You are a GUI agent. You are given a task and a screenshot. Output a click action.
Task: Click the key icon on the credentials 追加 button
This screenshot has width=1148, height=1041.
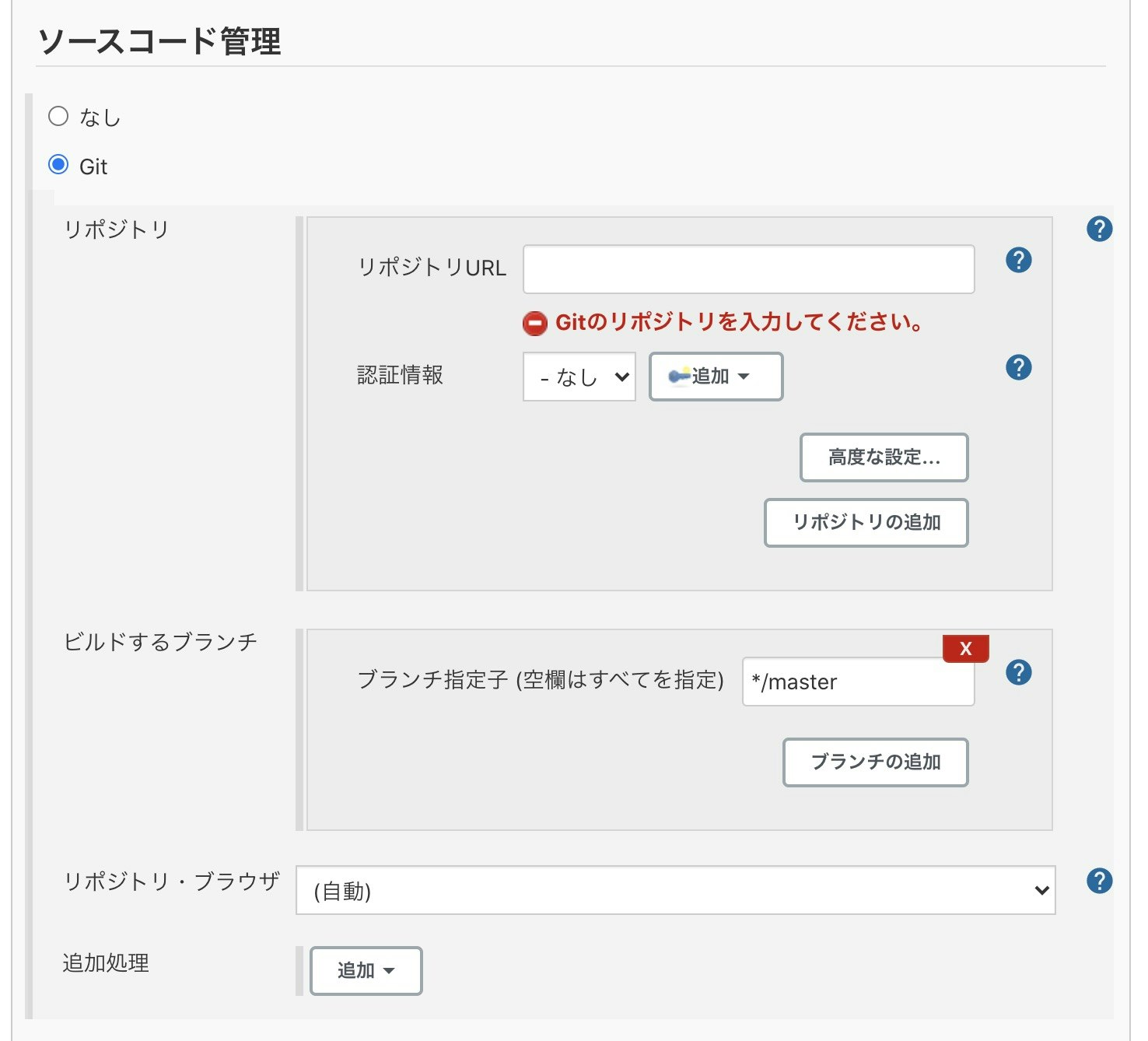click(676, 377)
